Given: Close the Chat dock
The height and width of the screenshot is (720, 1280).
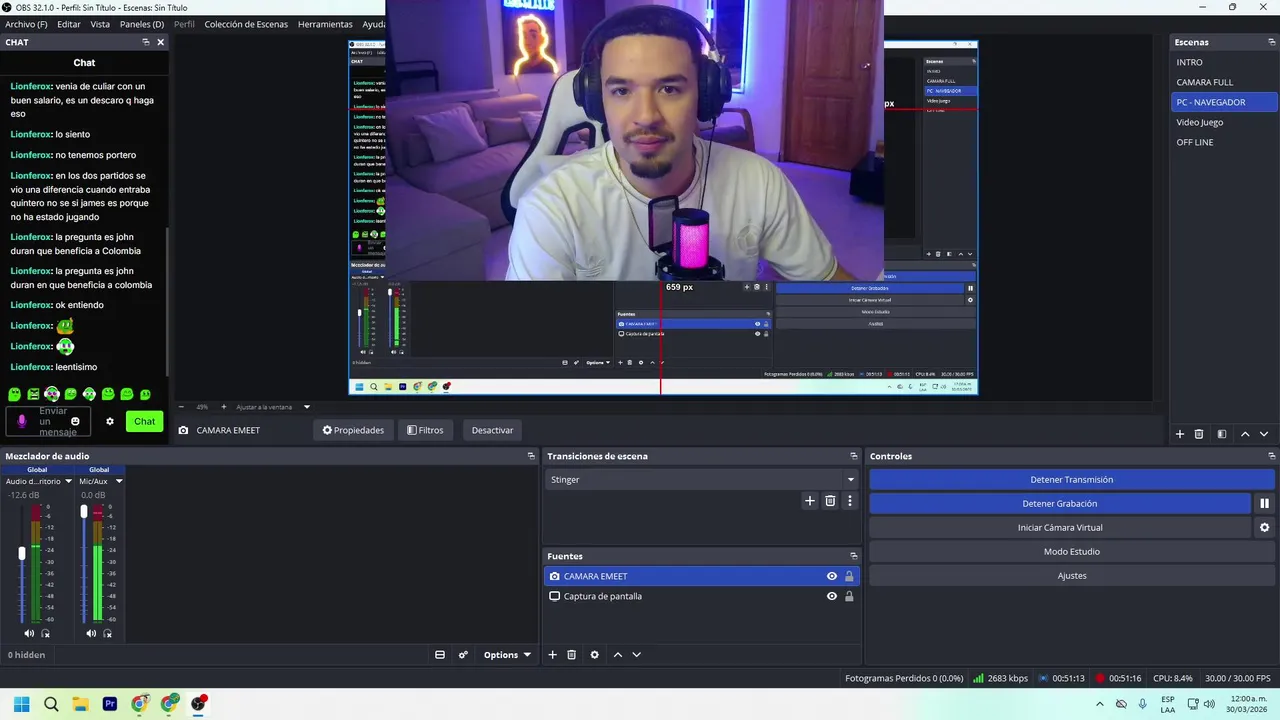Looking at the screenshot, I should (x=160, y=42).
